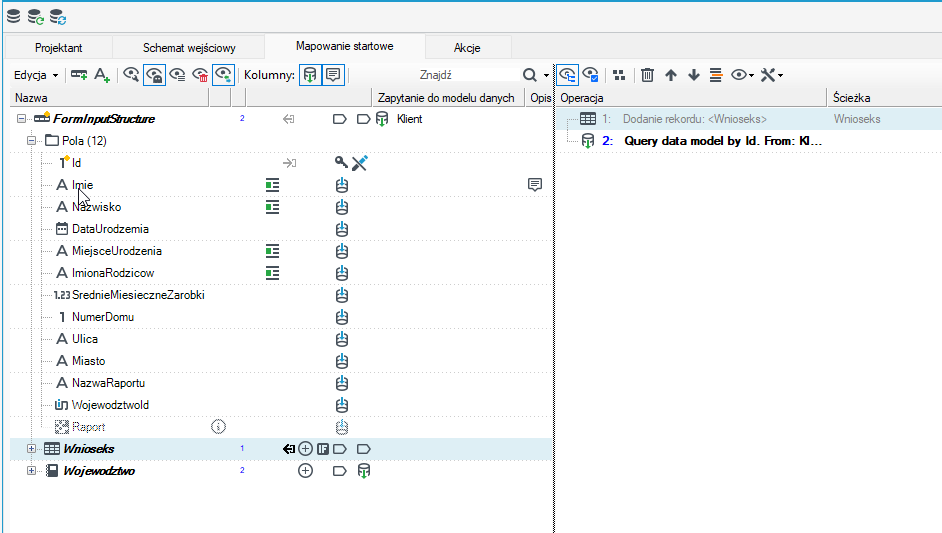
Task: Move operation down with arrow icon
Action: pyautogui.click(x=694, y=75)
